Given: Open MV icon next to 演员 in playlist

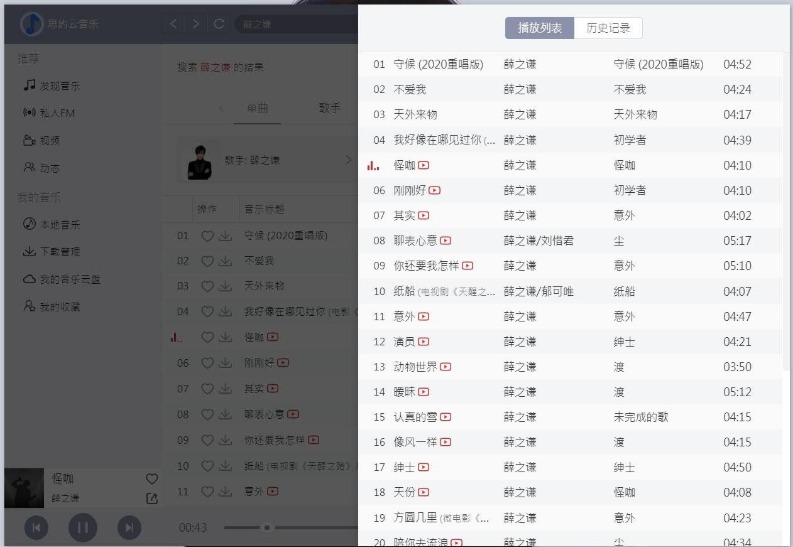Looking at the screenshot, I should click(x=424, y=342).
